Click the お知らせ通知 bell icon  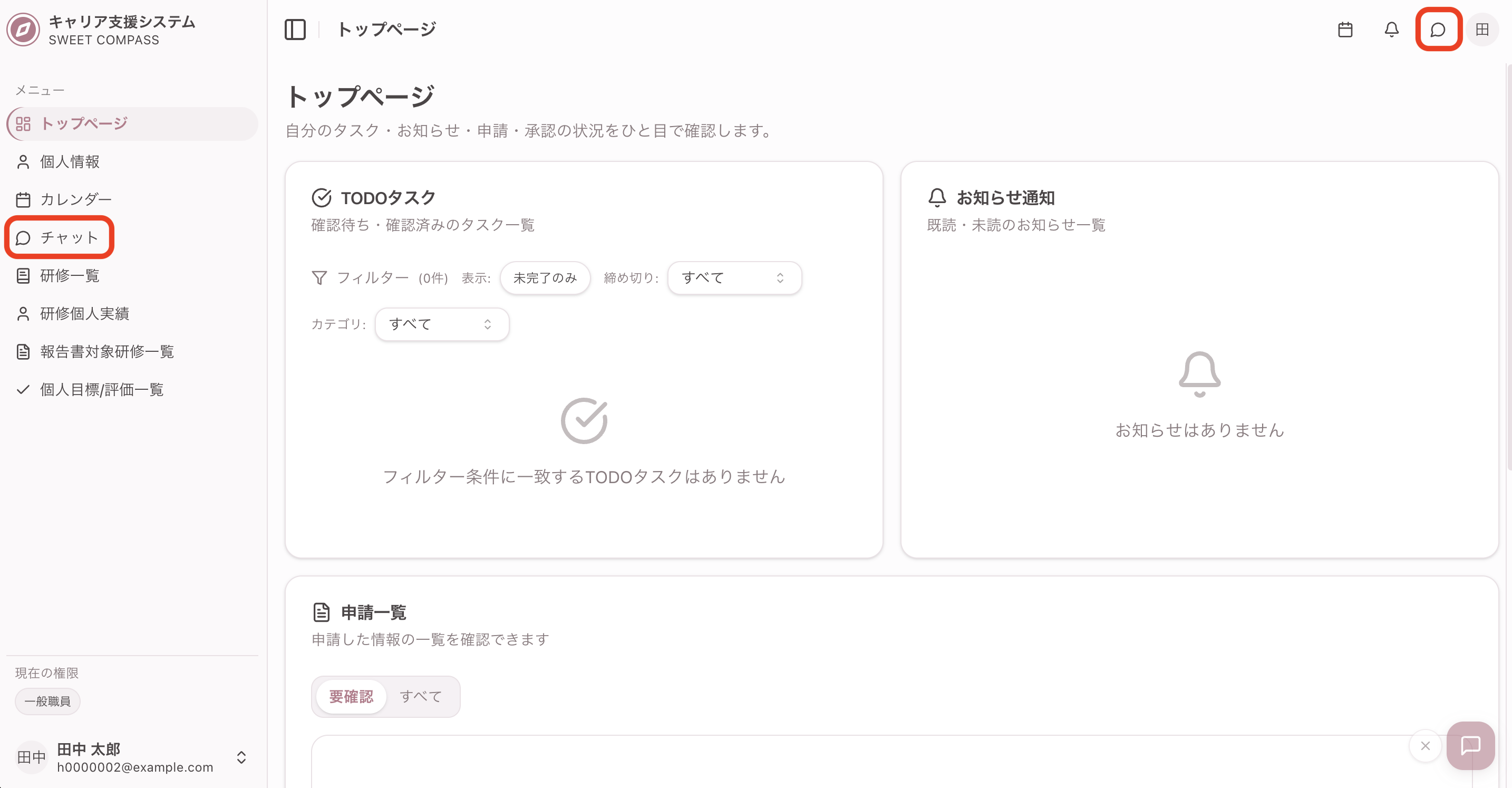point(937,198)
